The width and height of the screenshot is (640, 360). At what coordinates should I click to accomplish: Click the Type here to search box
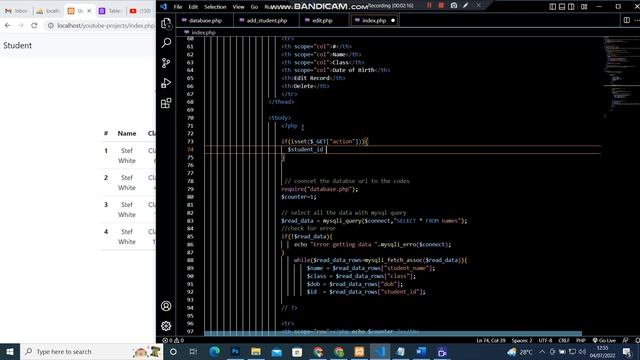pyautogui.click(x=91, y=351)
